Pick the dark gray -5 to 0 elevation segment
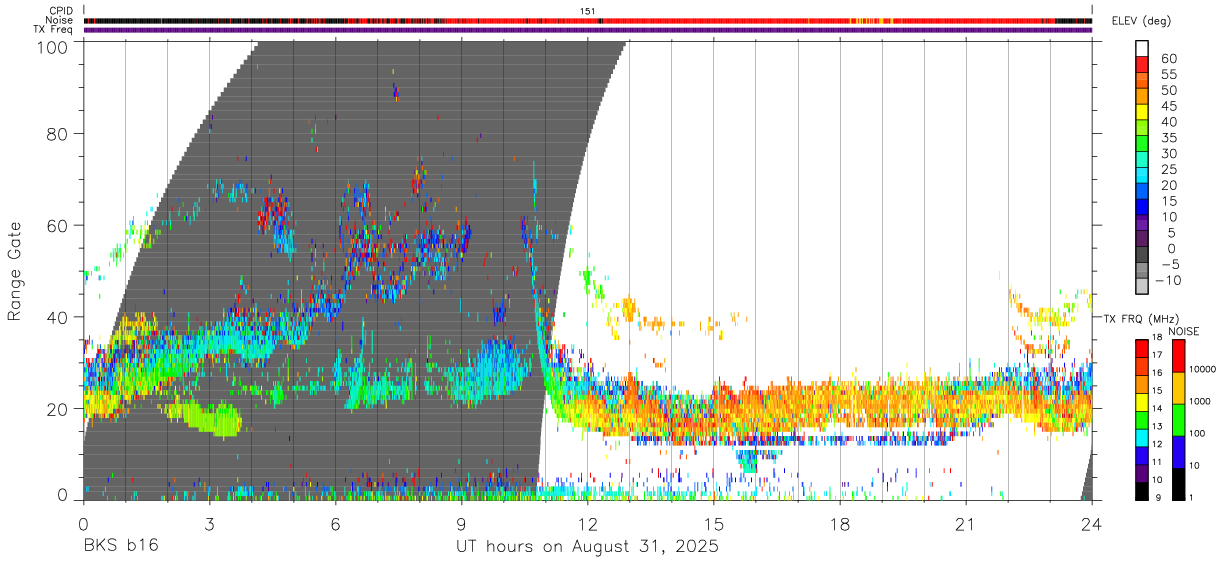The image size is (1228, 567). (1142, 256)
